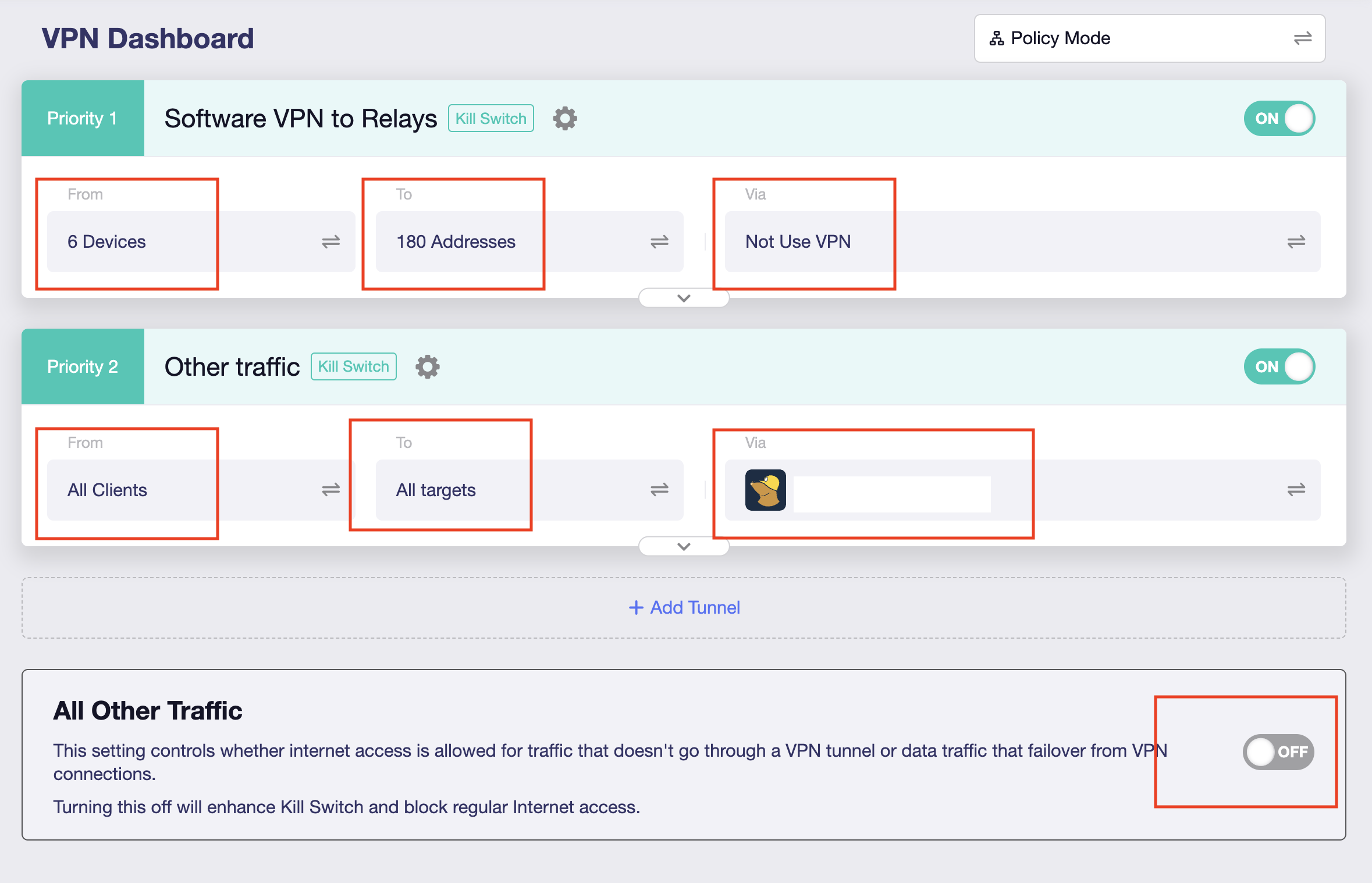Turn off Software VPN to Relays toggle
Image resolution: width=1372 pixels, height=883 pixels.
click(1279, 119)
